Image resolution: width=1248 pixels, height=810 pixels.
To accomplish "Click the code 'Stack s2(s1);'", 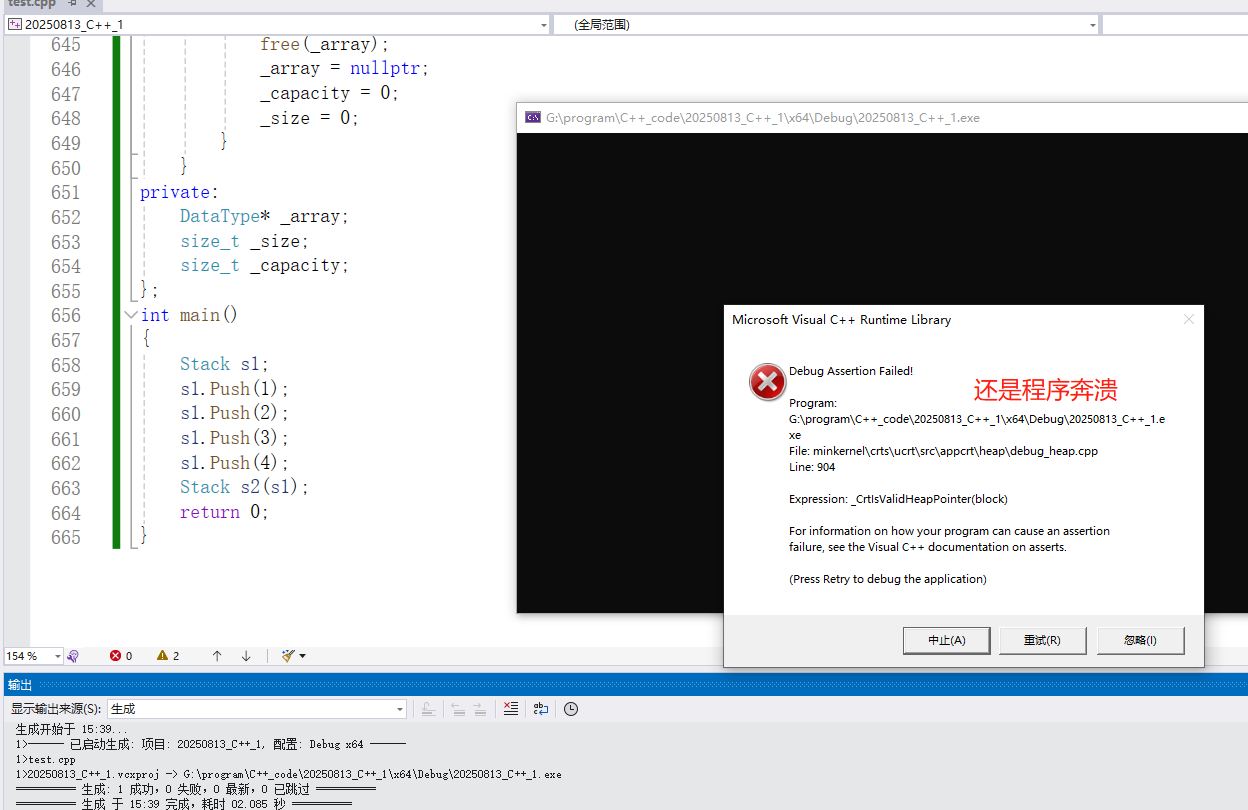I will tap(245, 487).
